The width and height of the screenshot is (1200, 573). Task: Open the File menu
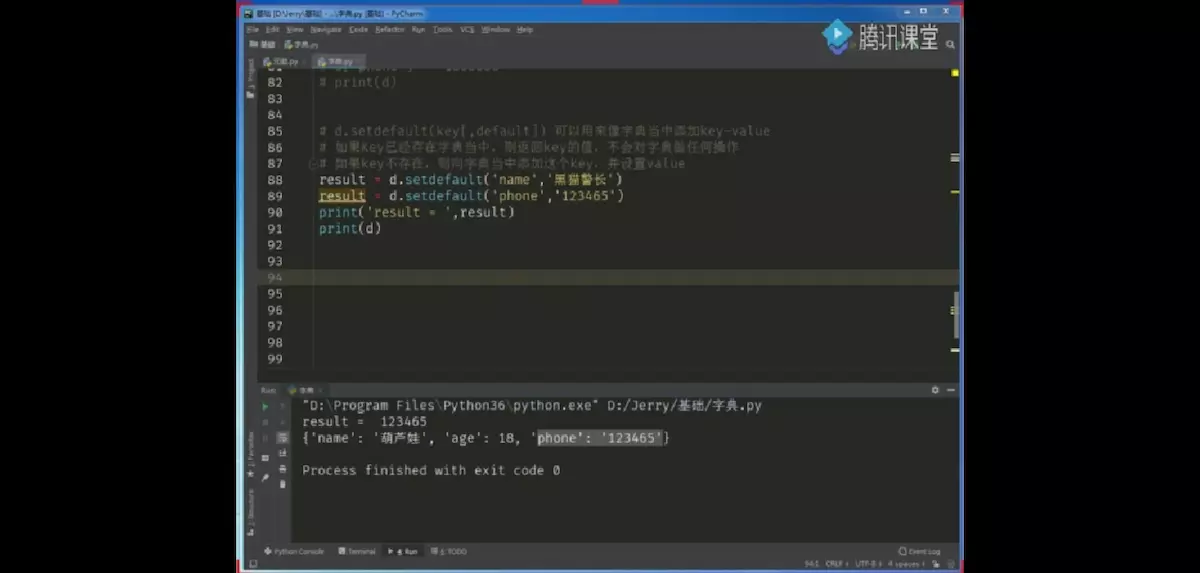252,30
